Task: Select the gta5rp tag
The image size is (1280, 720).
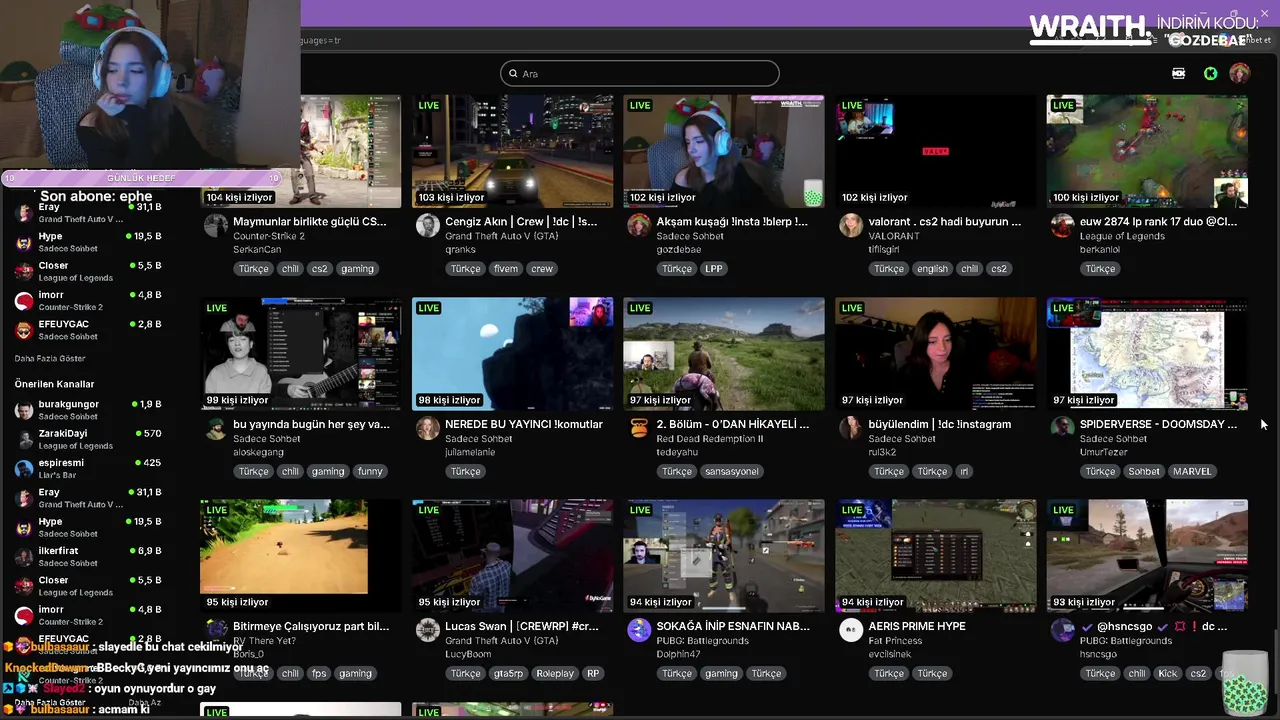Action: 508,673
